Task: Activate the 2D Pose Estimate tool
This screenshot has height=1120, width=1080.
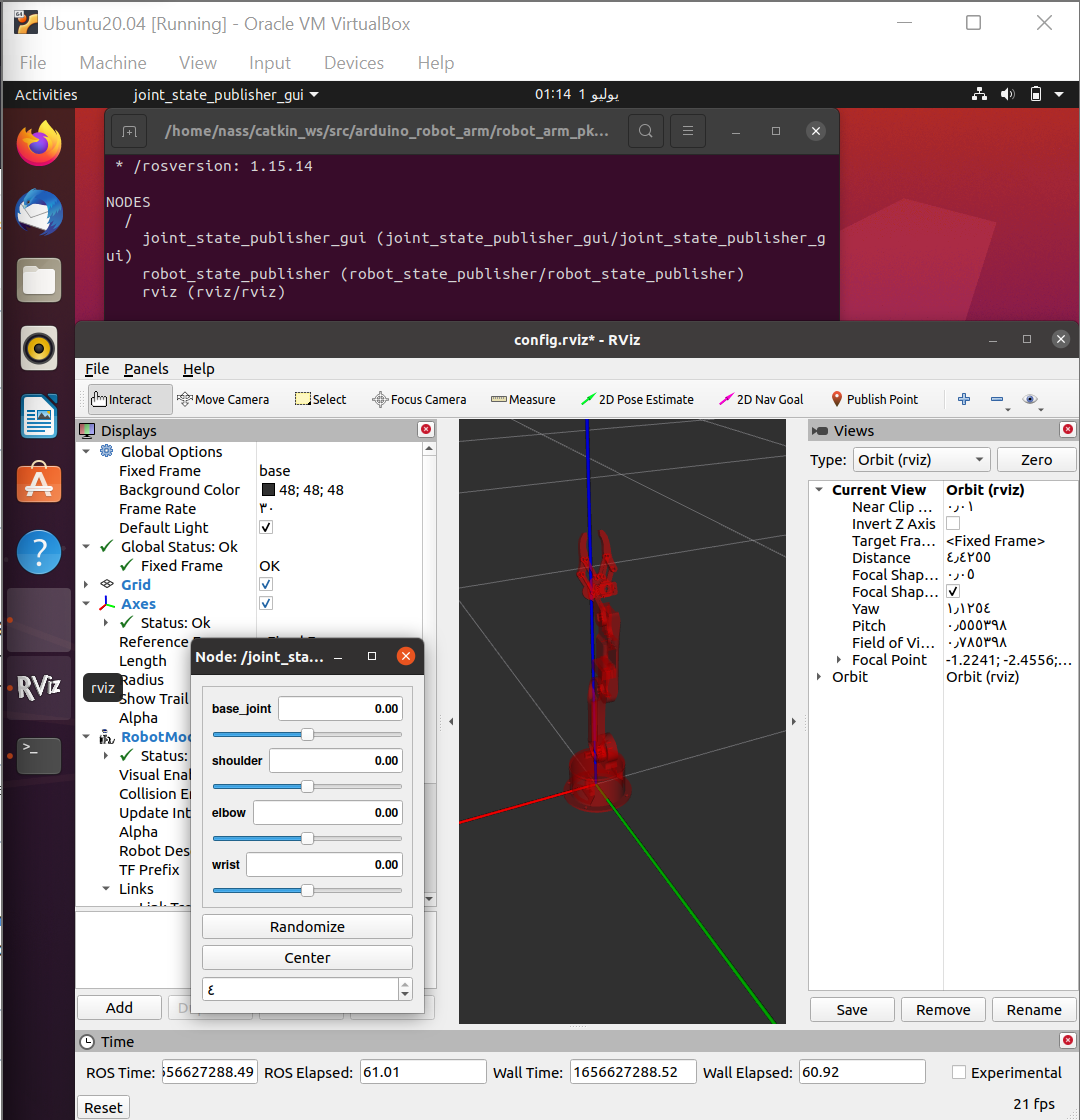Action: pos(638,399)
